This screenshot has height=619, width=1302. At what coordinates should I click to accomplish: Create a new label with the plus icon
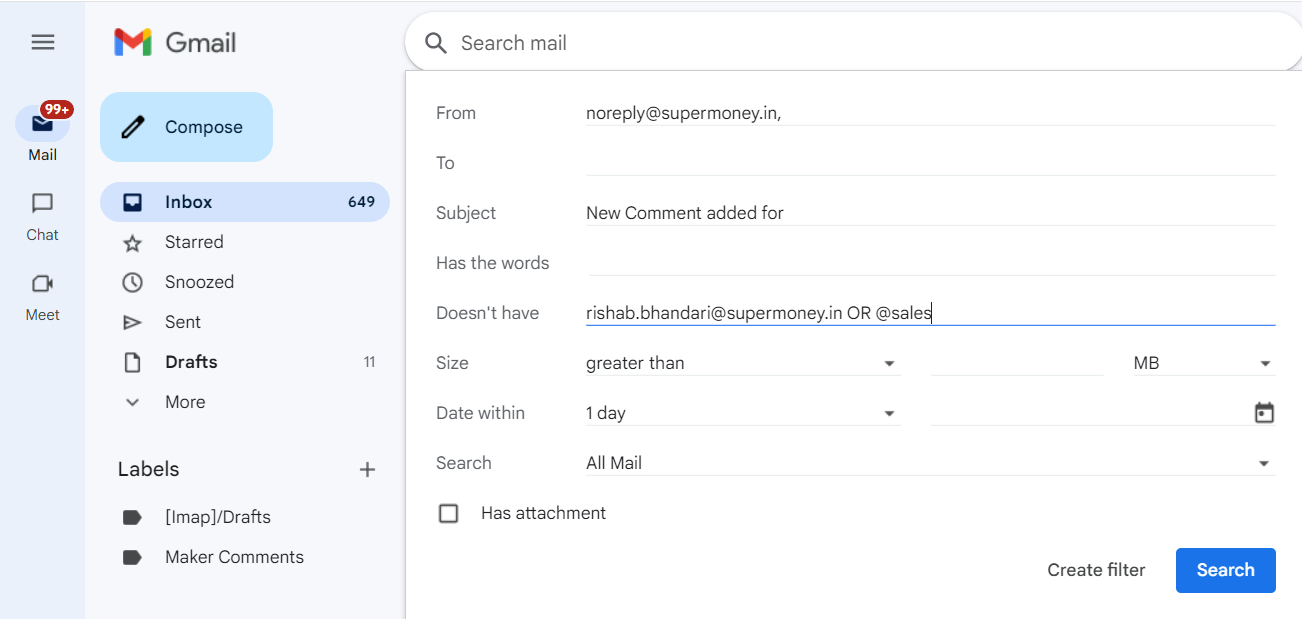click(368, 469)
